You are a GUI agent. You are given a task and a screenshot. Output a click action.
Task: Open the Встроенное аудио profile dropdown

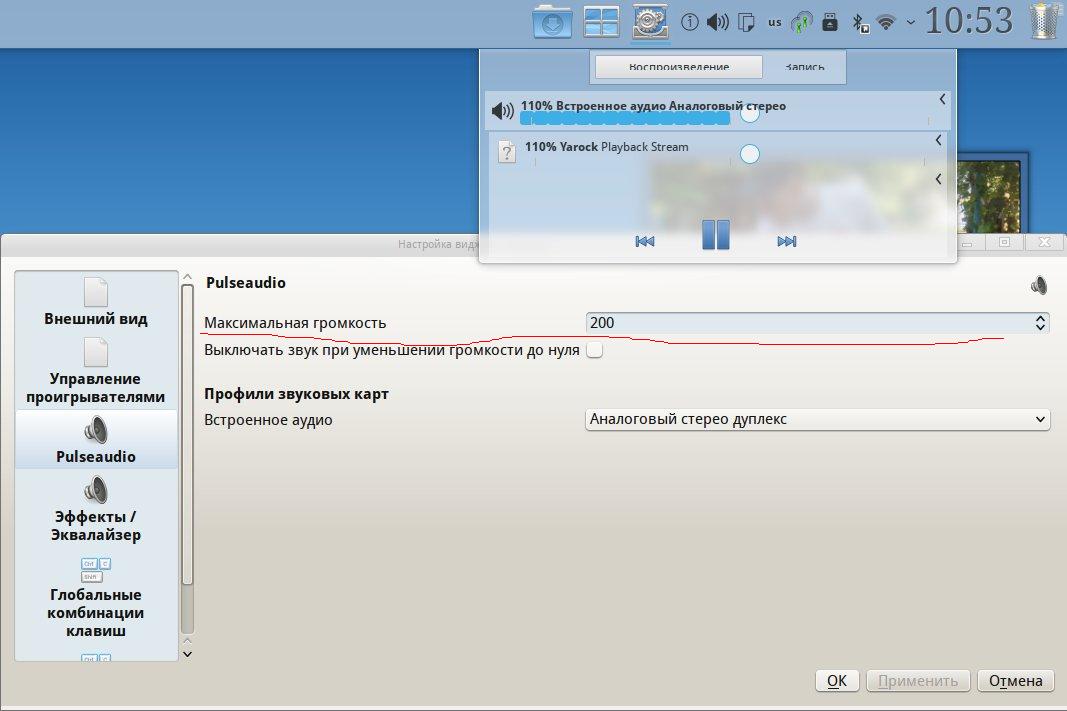(x=817, y=419)
